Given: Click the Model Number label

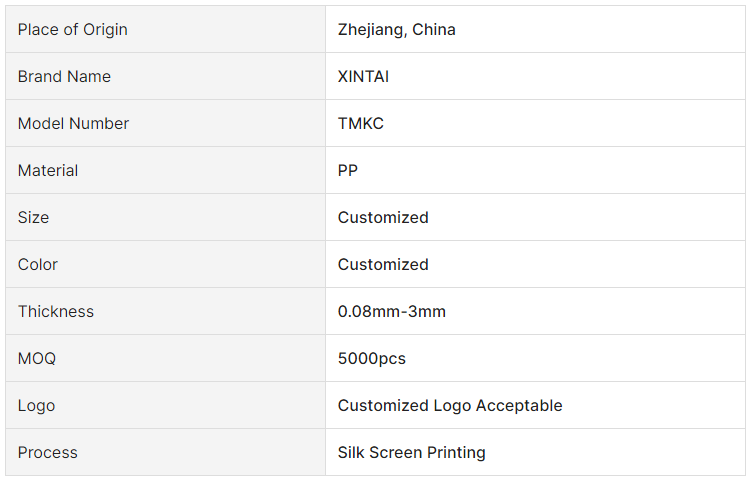Looking at the screenshot, I should (73, 123).
